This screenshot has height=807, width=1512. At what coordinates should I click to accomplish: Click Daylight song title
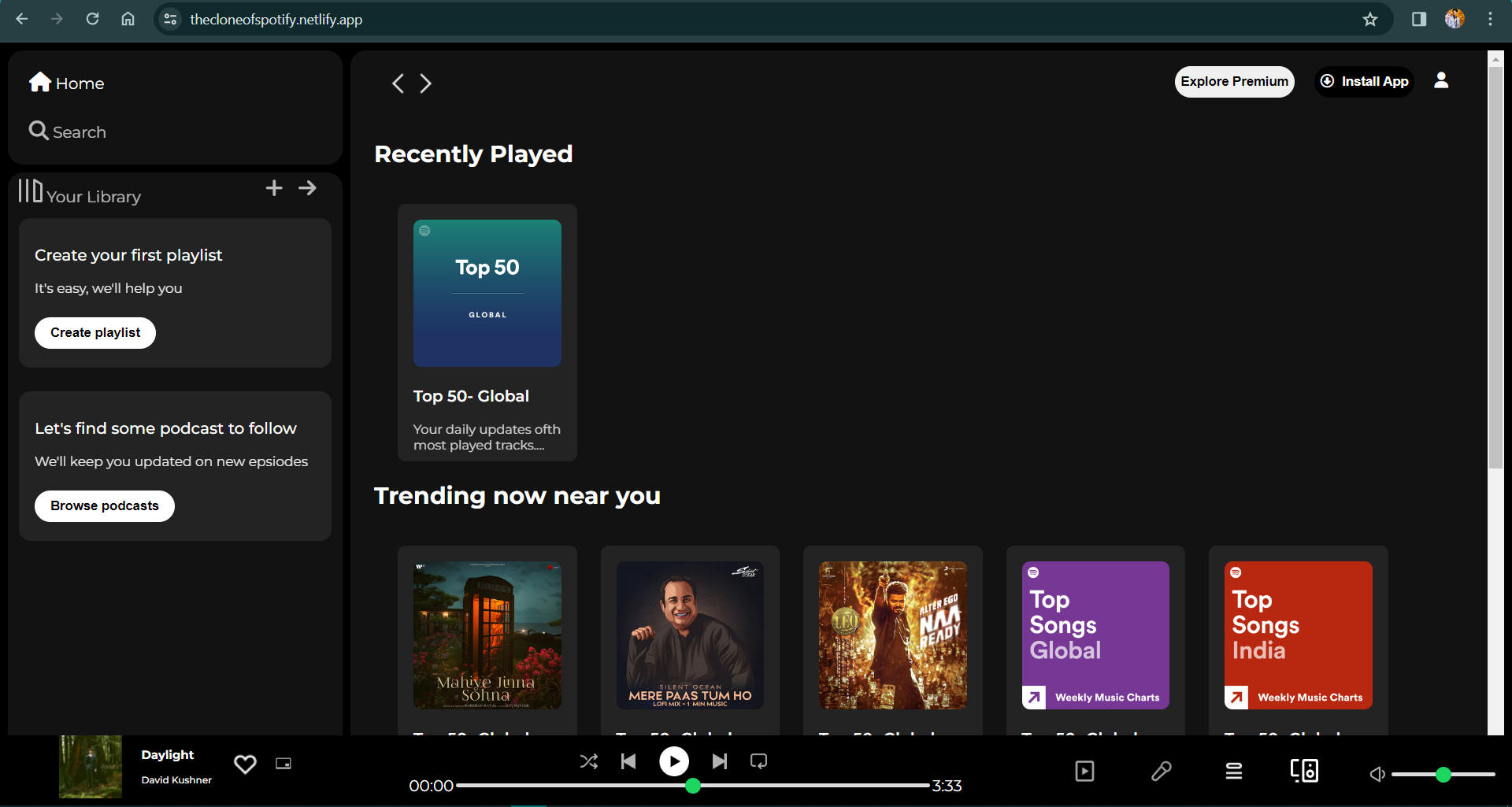pyautogui.click(x=168, y=754)
